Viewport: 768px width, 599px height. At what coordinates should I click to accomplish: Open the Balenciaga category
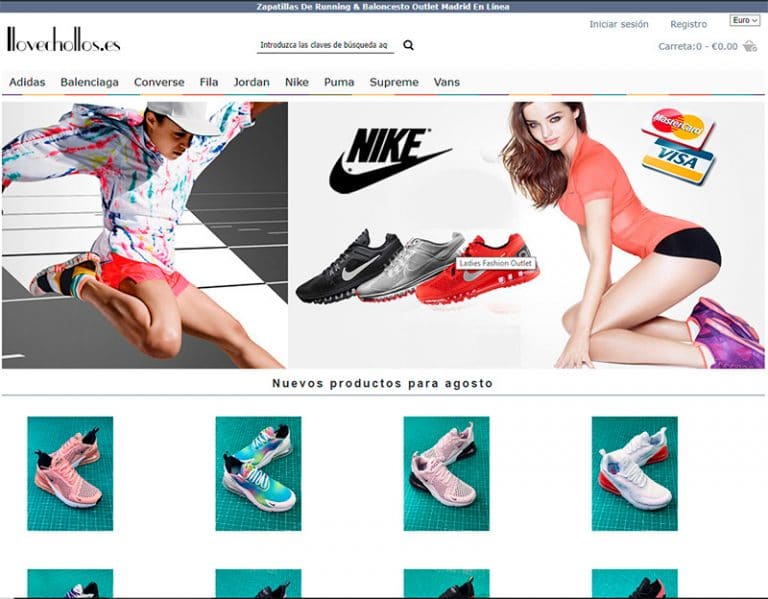90,82
